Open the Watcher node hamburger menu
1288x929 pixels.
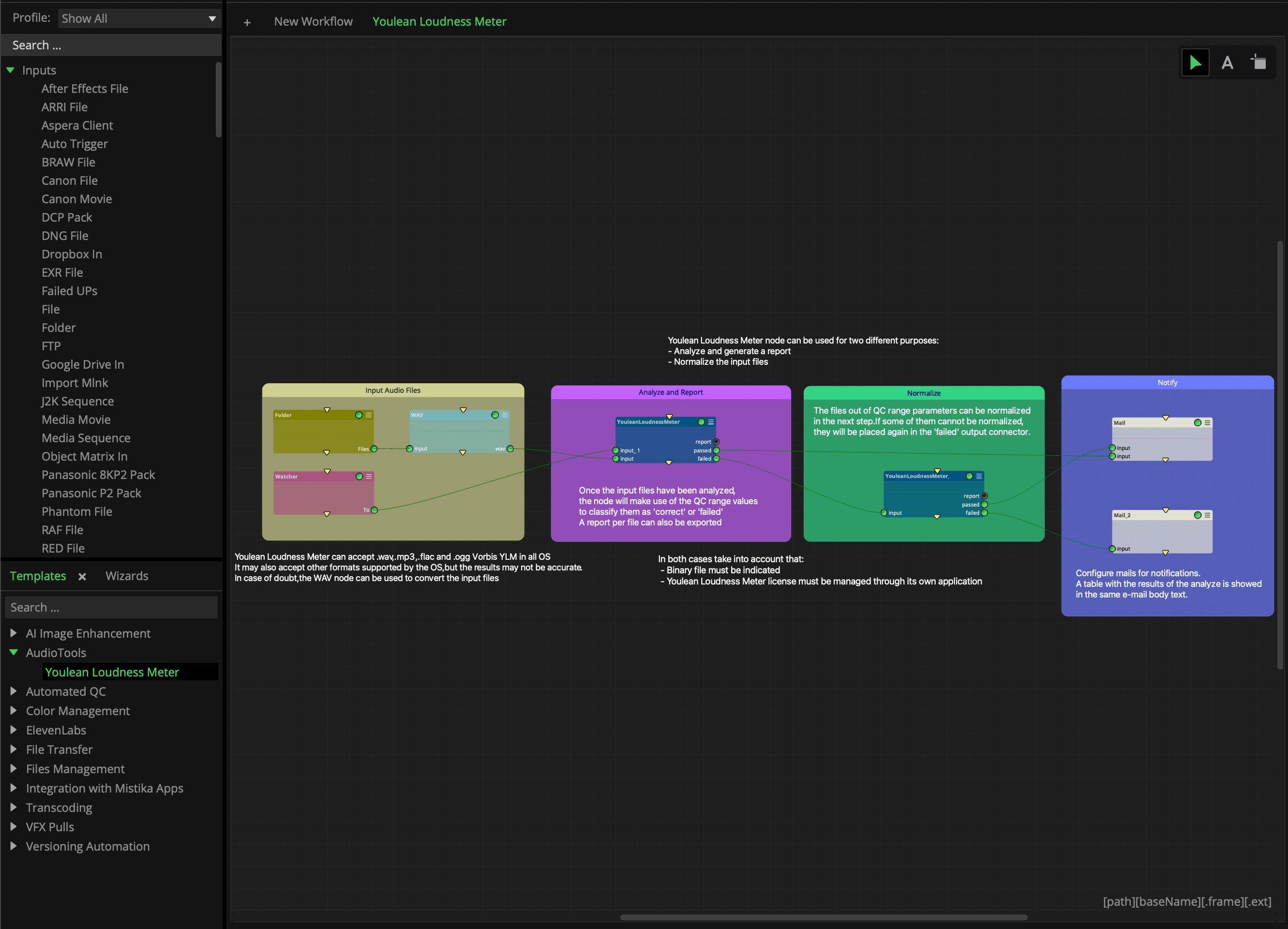click(x=369, y=477)
